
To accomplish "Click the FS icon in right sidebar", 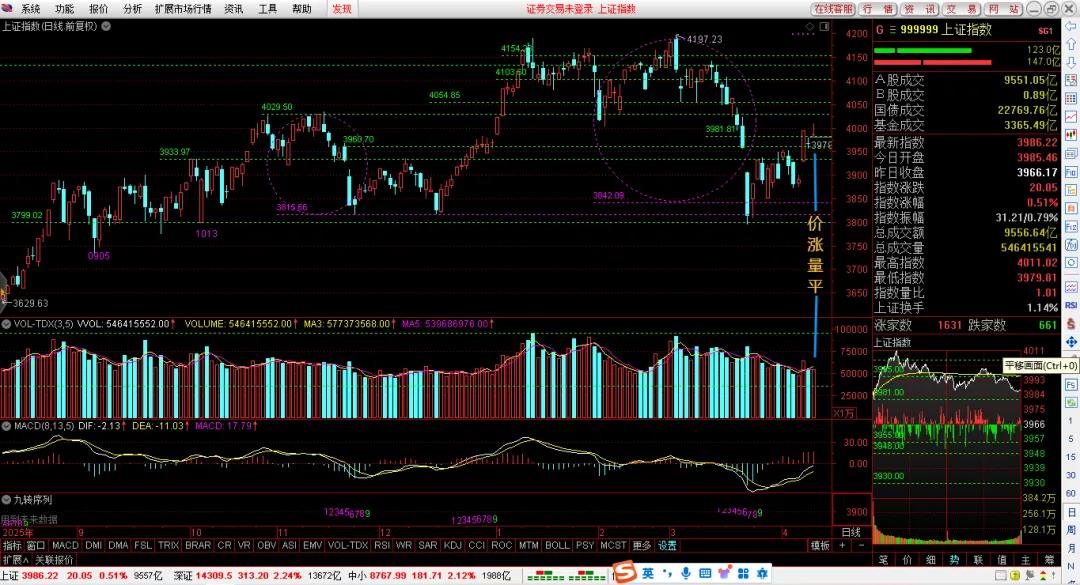I will point(1071,385).
